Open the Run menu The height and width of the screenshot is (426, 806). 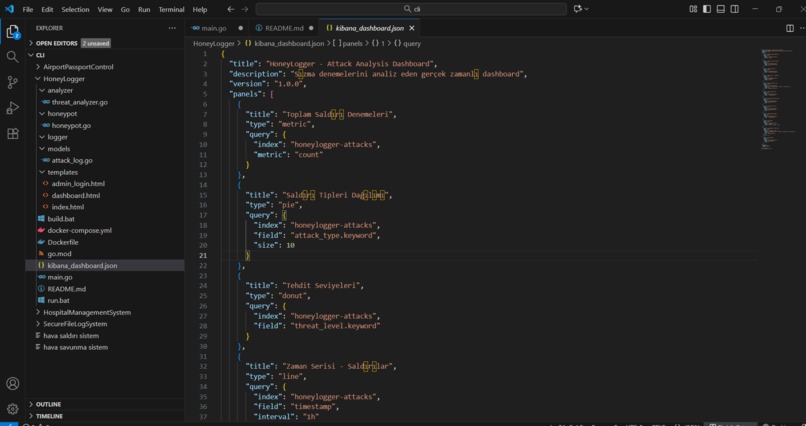pyautogui.click(x=144, y=9)
